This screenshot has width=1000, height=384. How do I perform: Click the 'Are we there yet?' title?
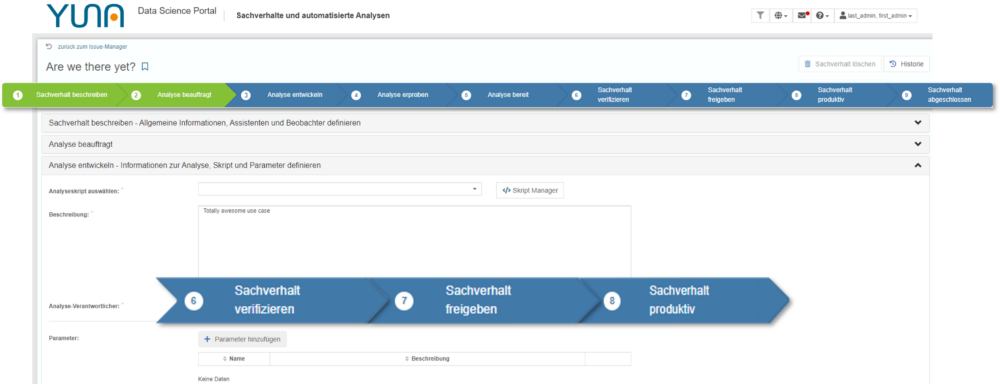pyautogui.click(x=91, y=66)
